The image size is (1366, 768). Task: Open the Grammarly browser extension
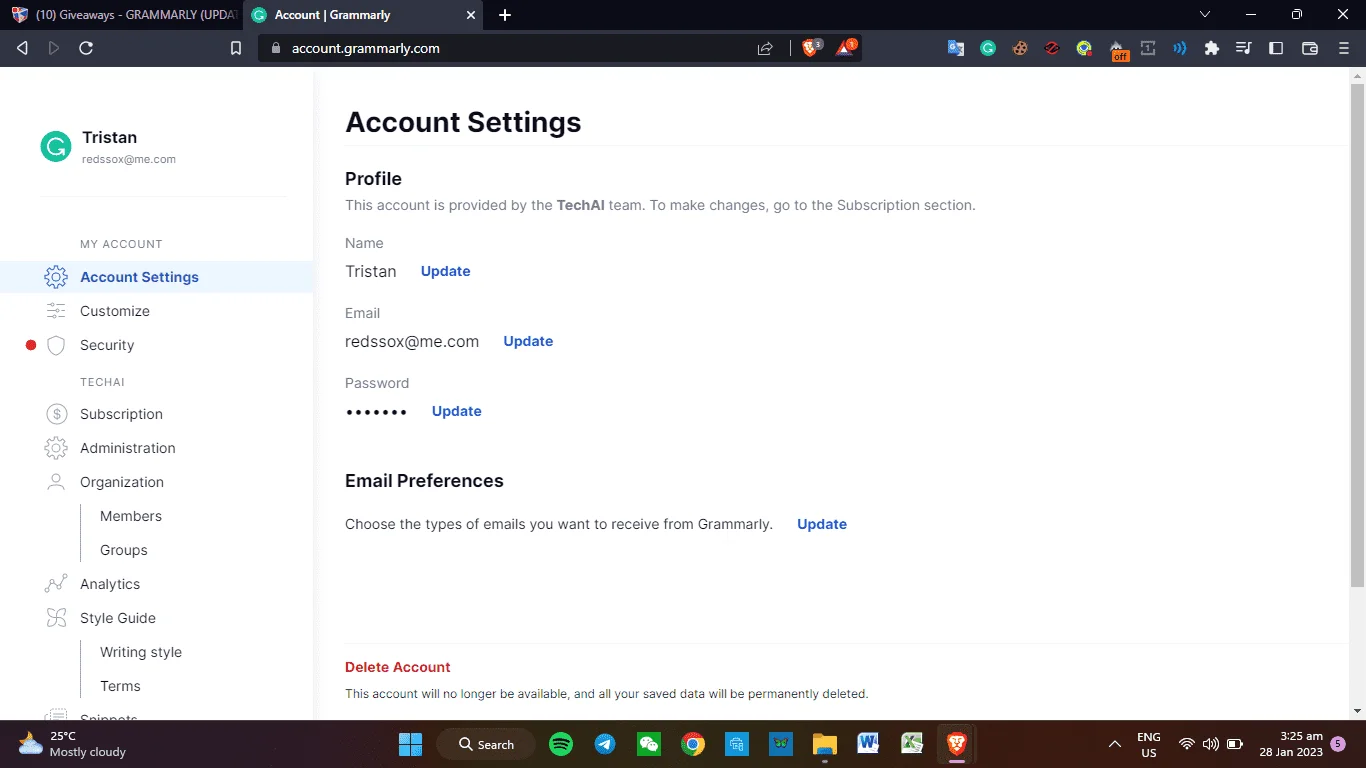click(x=988, y=48)
